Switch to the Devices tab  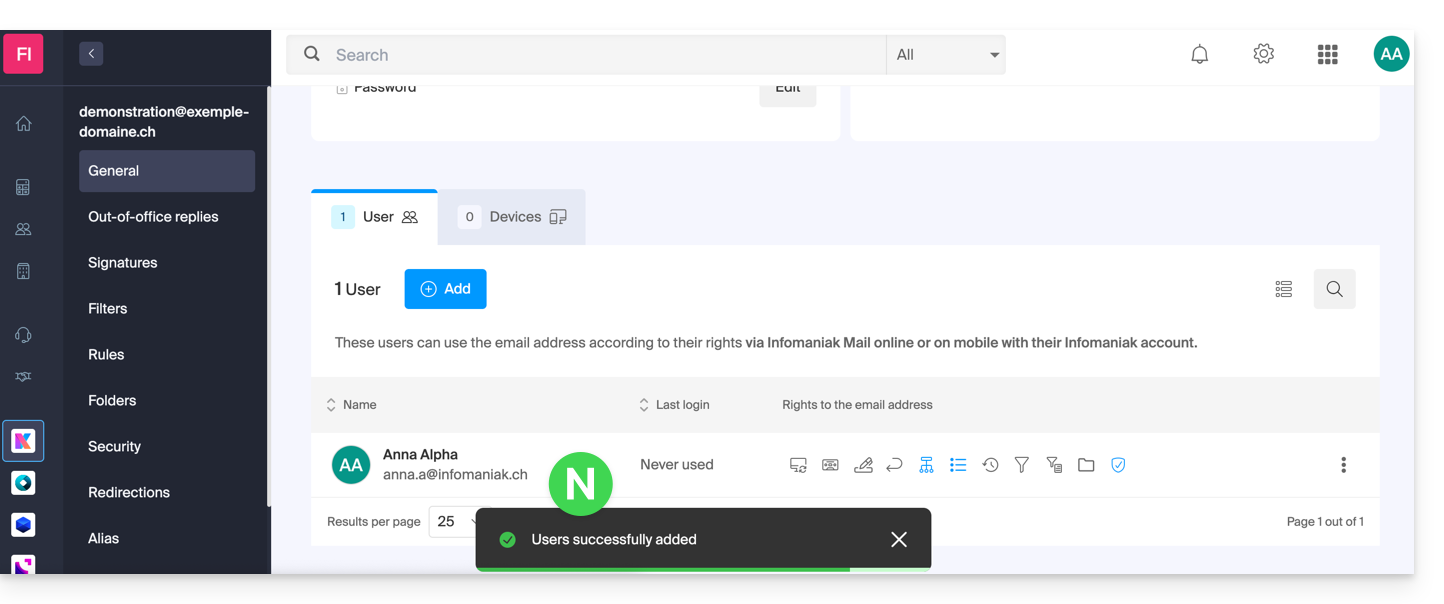512,217
